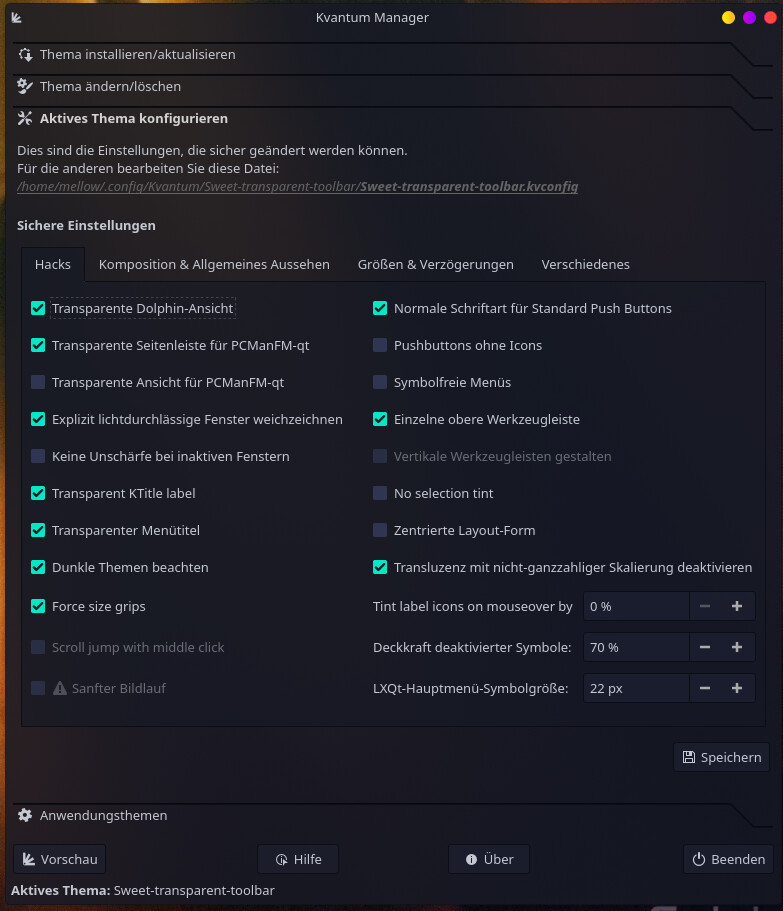This screenshot has height=911, width=783.
Task: Expand the Anwendungsthemen section
Action: click(103, 815)
